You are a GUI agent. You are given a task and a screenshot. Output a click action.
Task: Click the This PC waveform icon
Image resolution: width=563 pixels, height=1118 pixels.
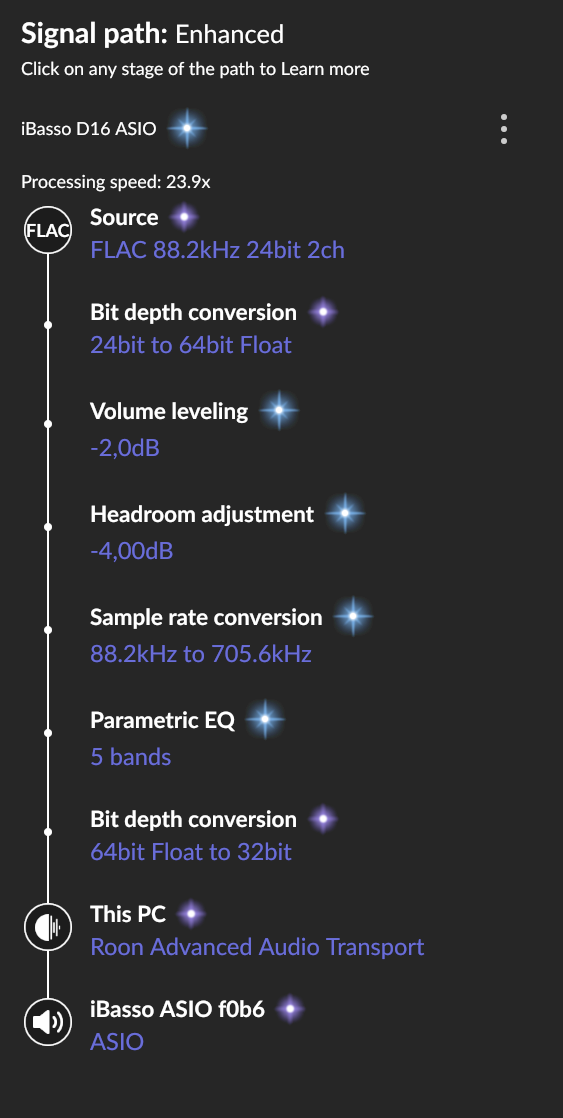[48, 927]
